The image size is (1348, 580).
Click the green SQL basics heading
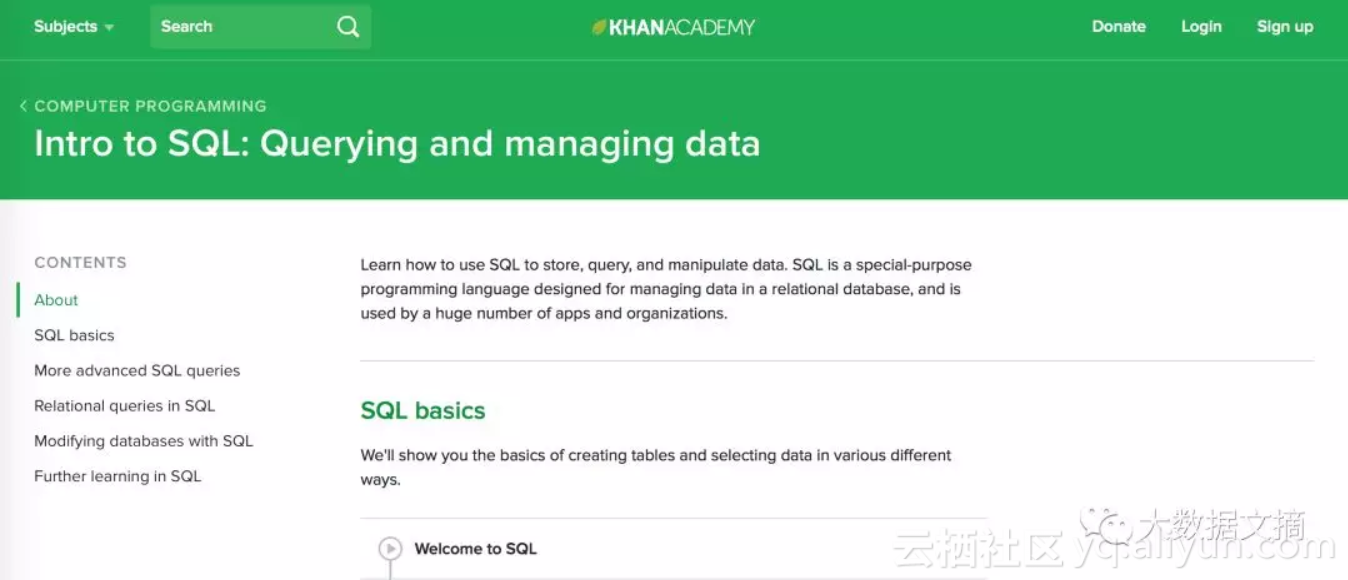[423, 411]
